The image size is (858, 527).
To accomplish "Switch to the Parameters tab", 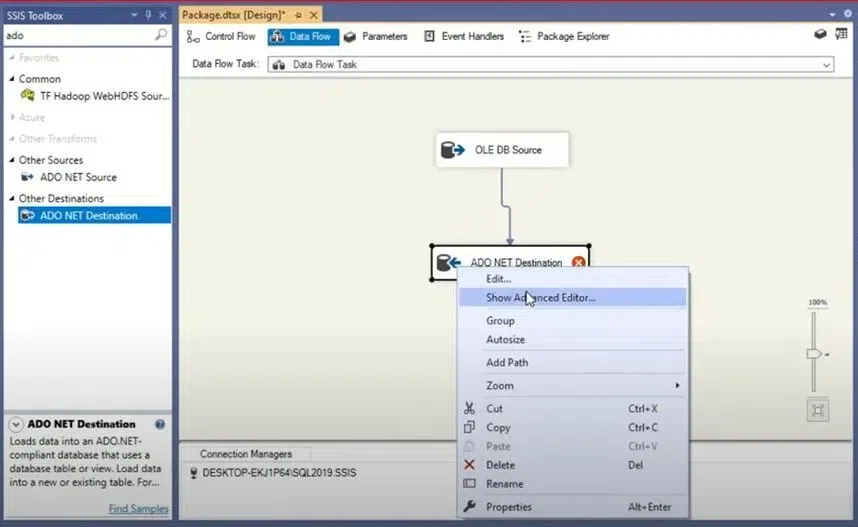I will tap(376, 36).
